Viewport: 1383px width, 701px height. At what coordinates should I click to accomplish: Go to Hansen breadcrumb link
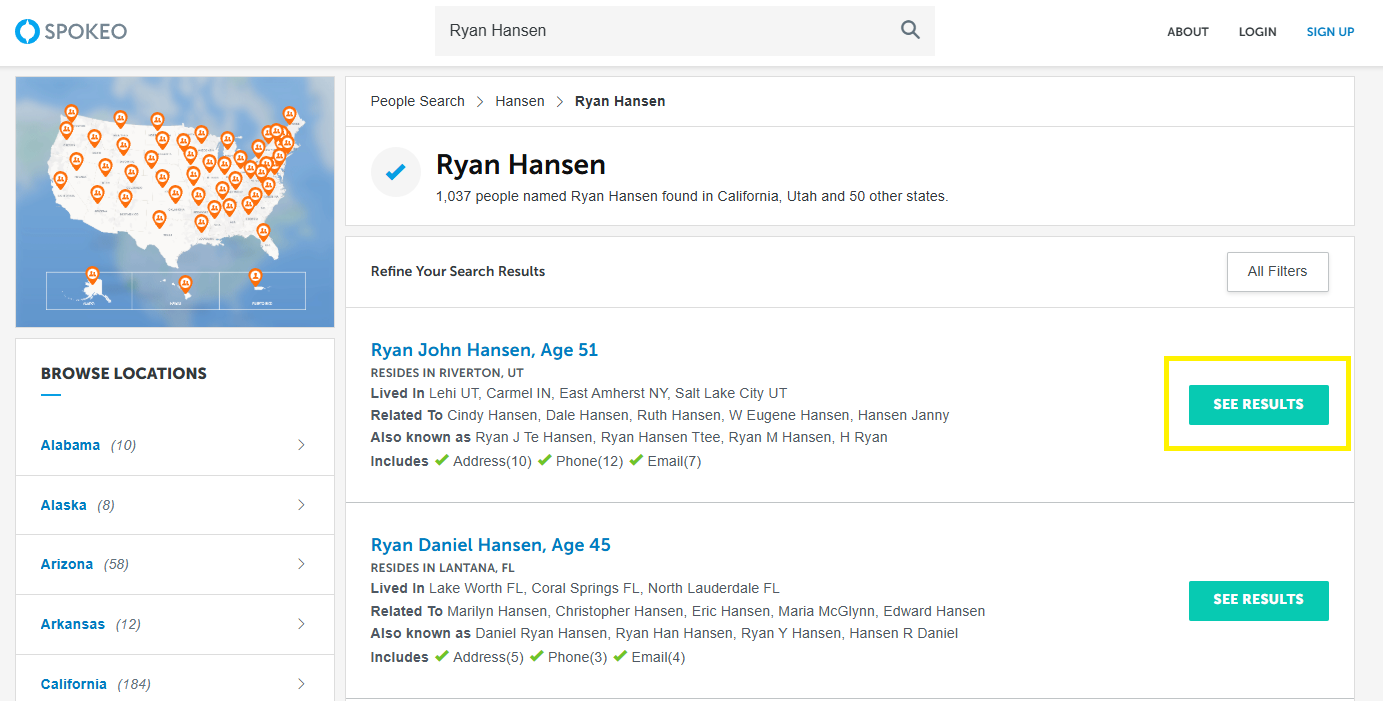pyautogui.click(x=520, y=101)
